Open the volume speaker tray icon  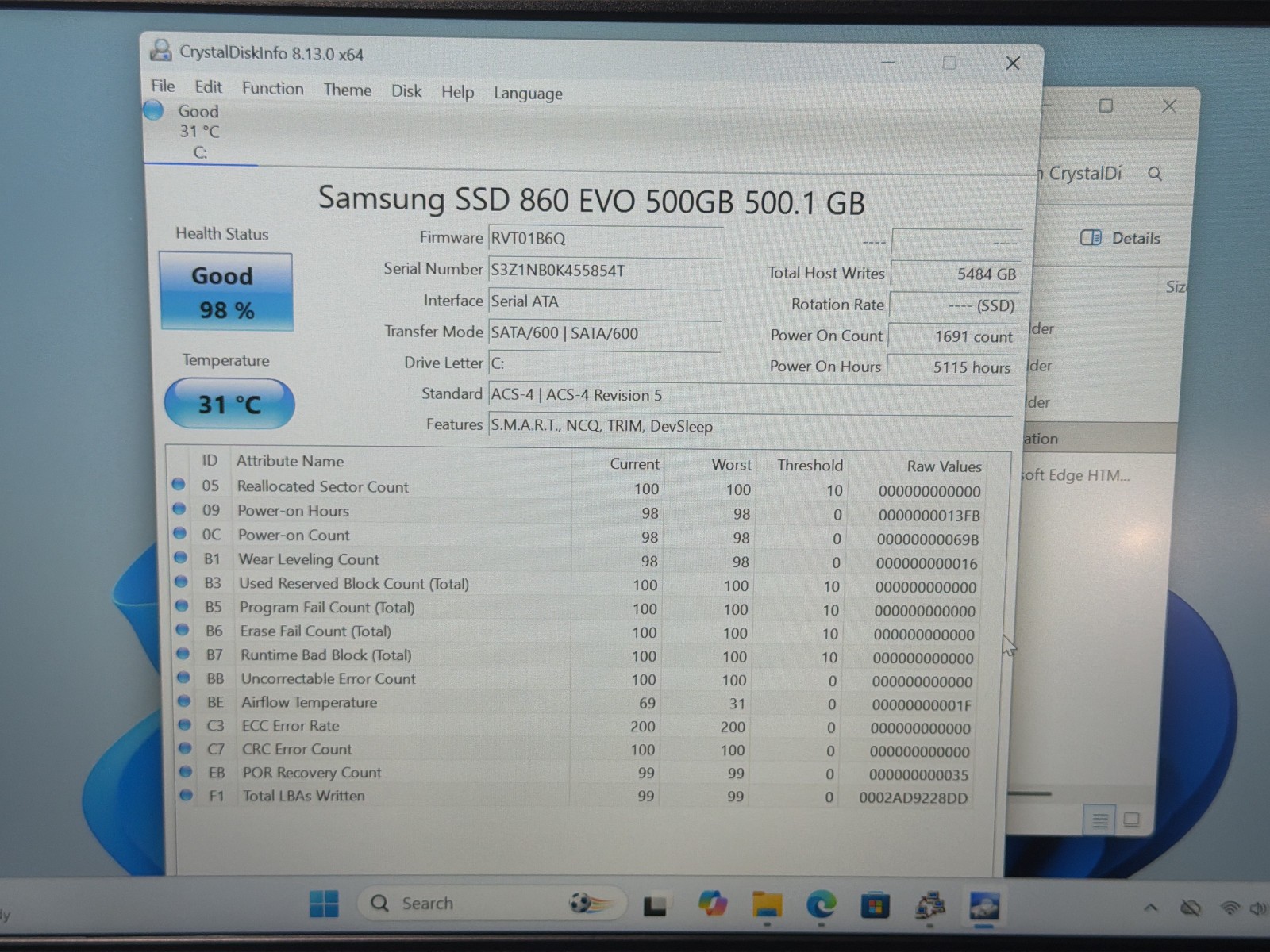[x=1258, y=908]
